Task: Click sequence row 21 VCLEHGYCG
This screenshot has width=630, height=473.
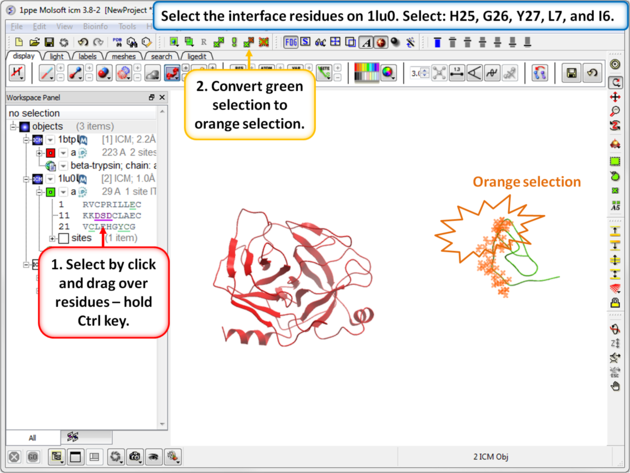Action: pos(108,227)
